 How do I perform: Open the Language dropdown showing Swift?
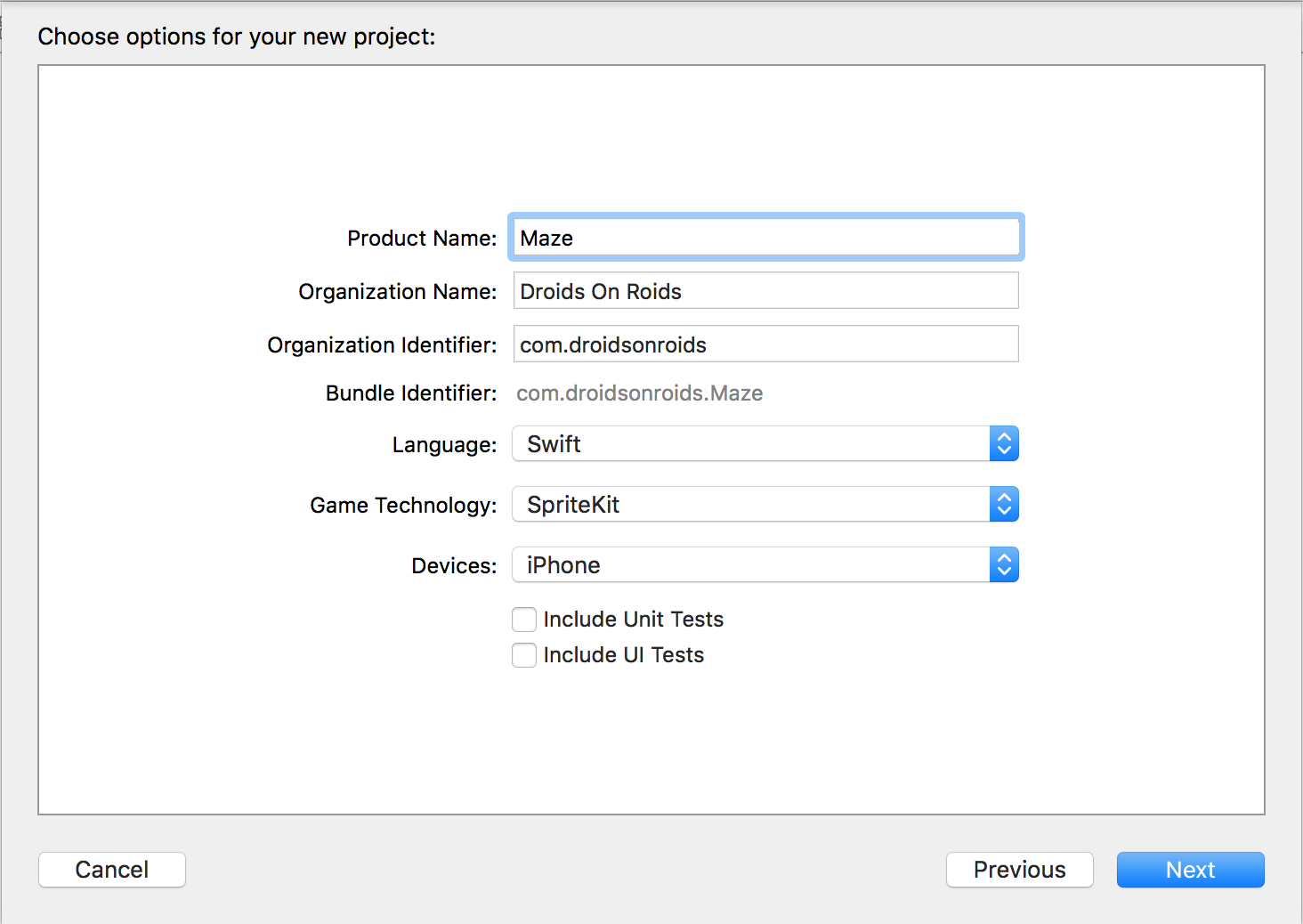[x=765, y=443]
